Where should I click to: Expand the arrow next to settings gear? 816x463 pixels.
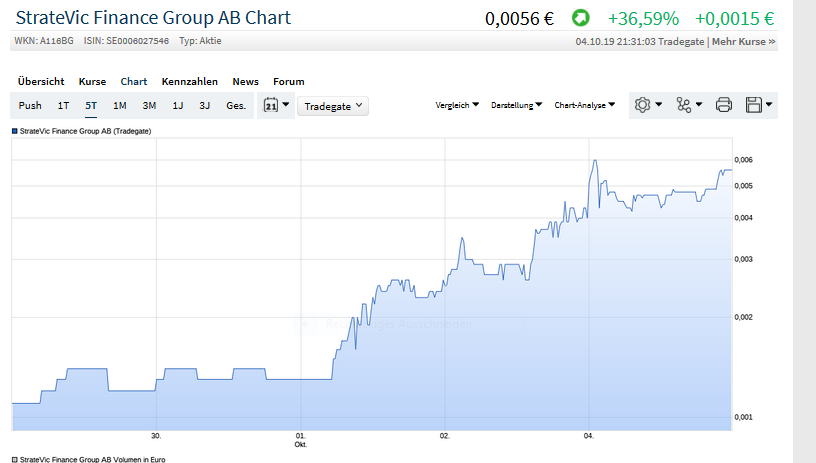point(659,105)
